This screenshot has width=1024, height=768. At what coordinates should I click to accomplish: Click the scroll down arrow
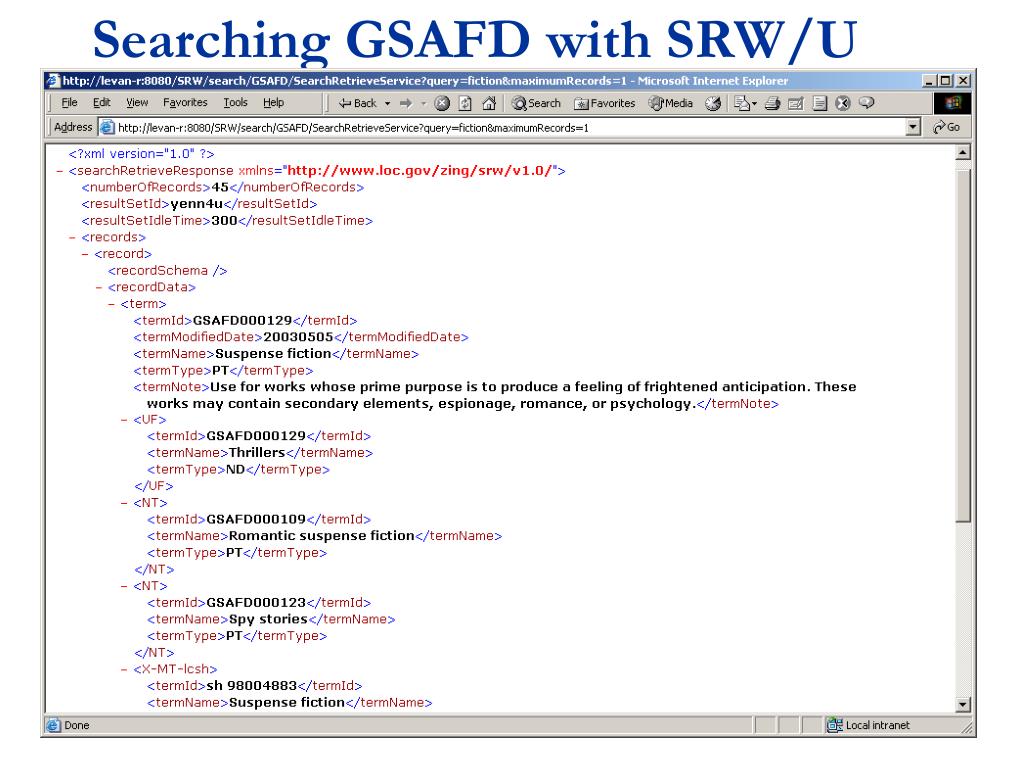coord(963,705)
